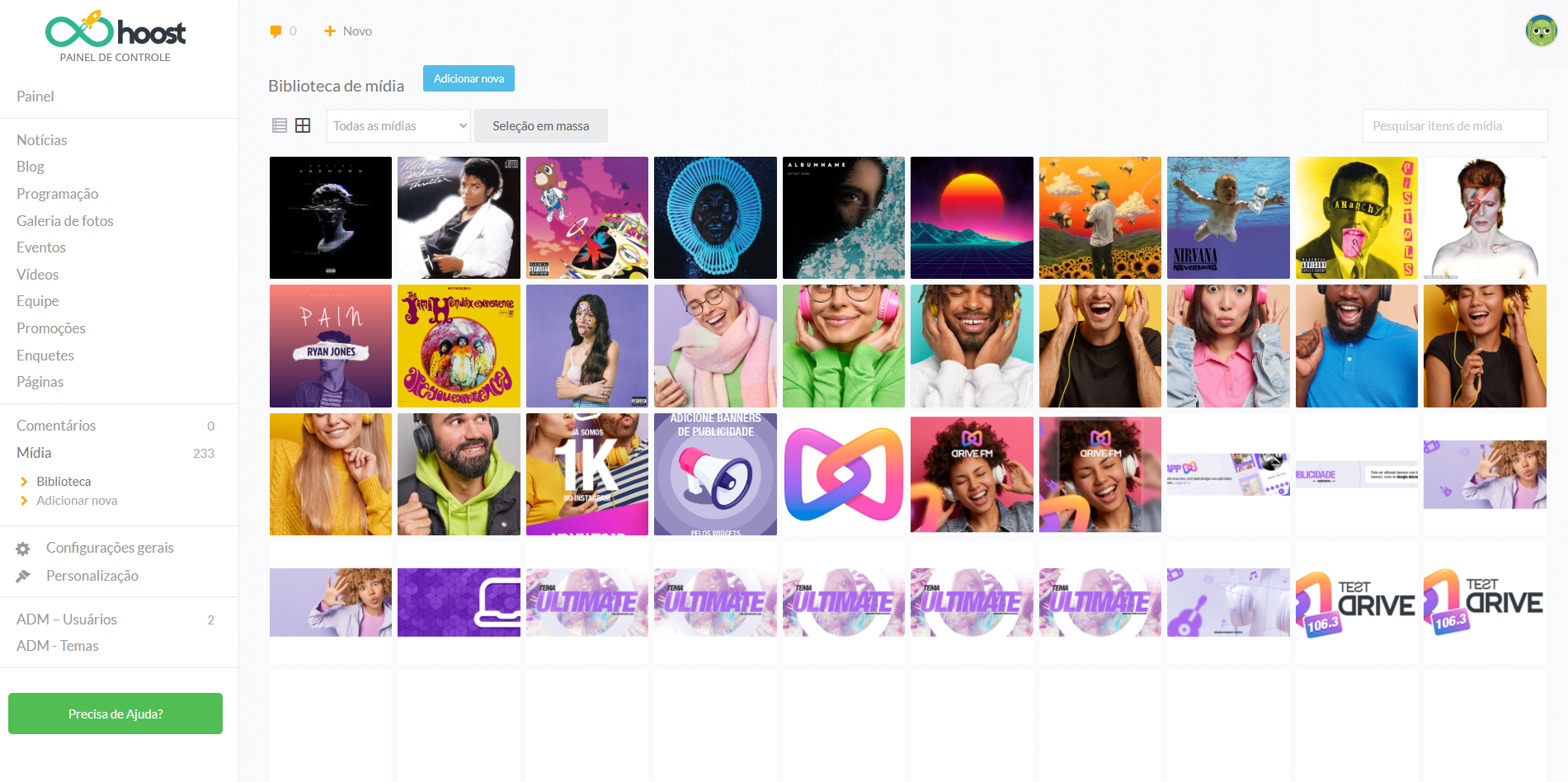This screenshot has width=1568, height=782.
Task: Open the Notícias menu item
Action: [x=42, y=140]
